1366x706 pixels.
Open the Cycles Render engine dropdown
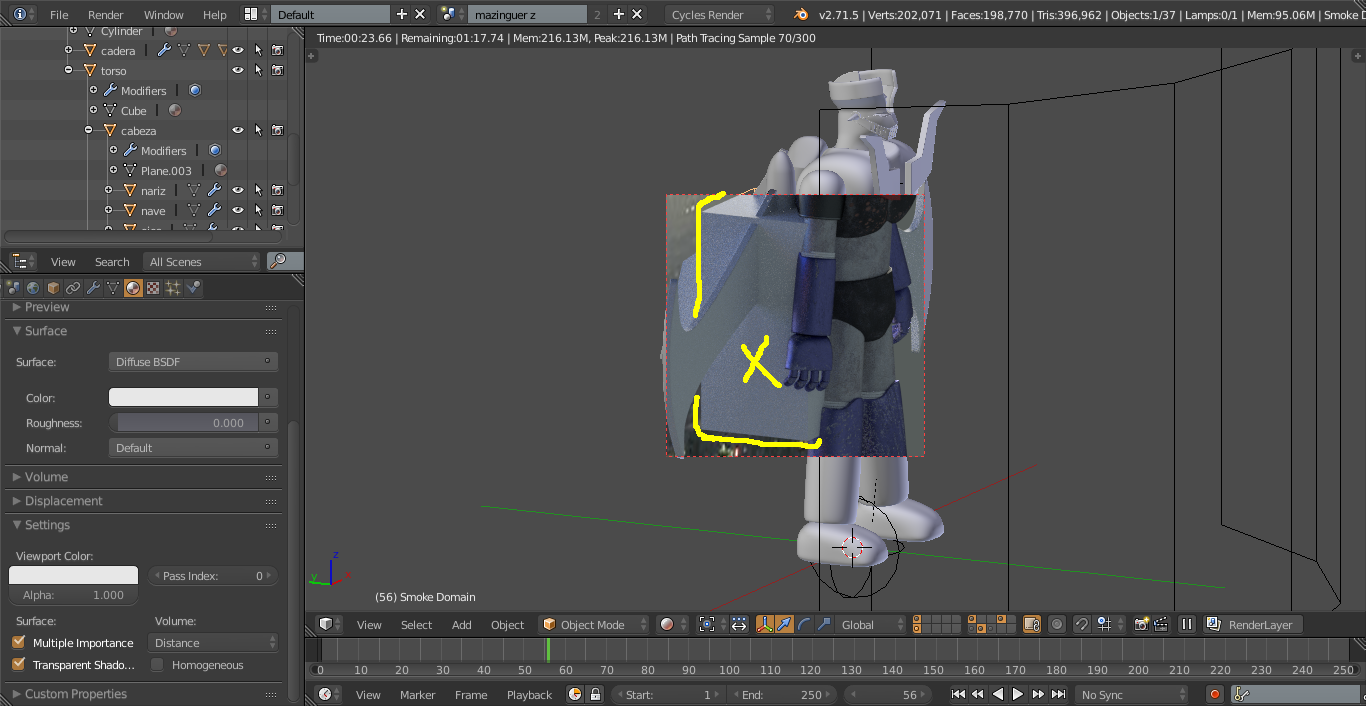coord(719,14)
